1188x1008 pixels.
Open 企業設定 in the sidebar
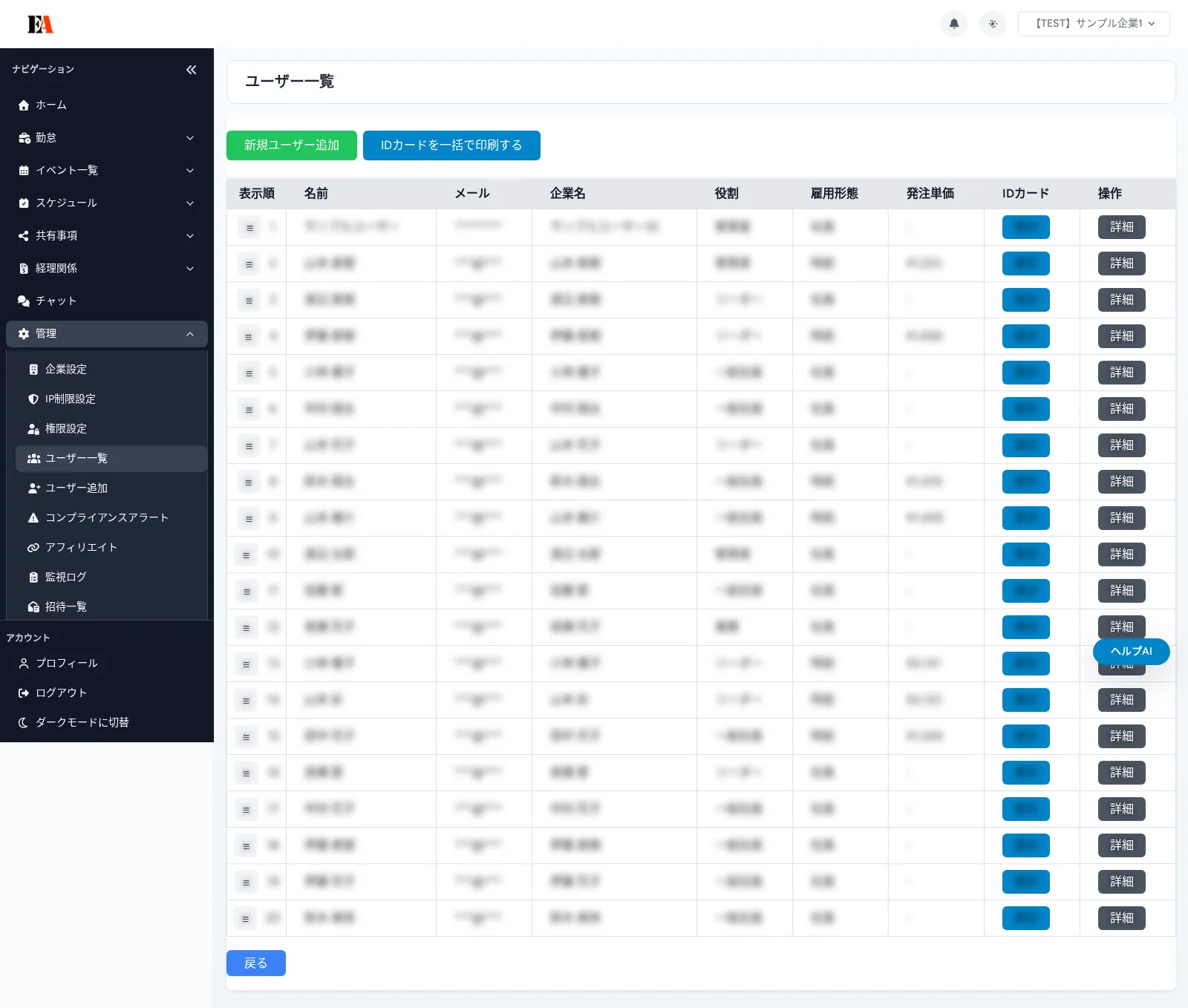[x=66, y=370]
